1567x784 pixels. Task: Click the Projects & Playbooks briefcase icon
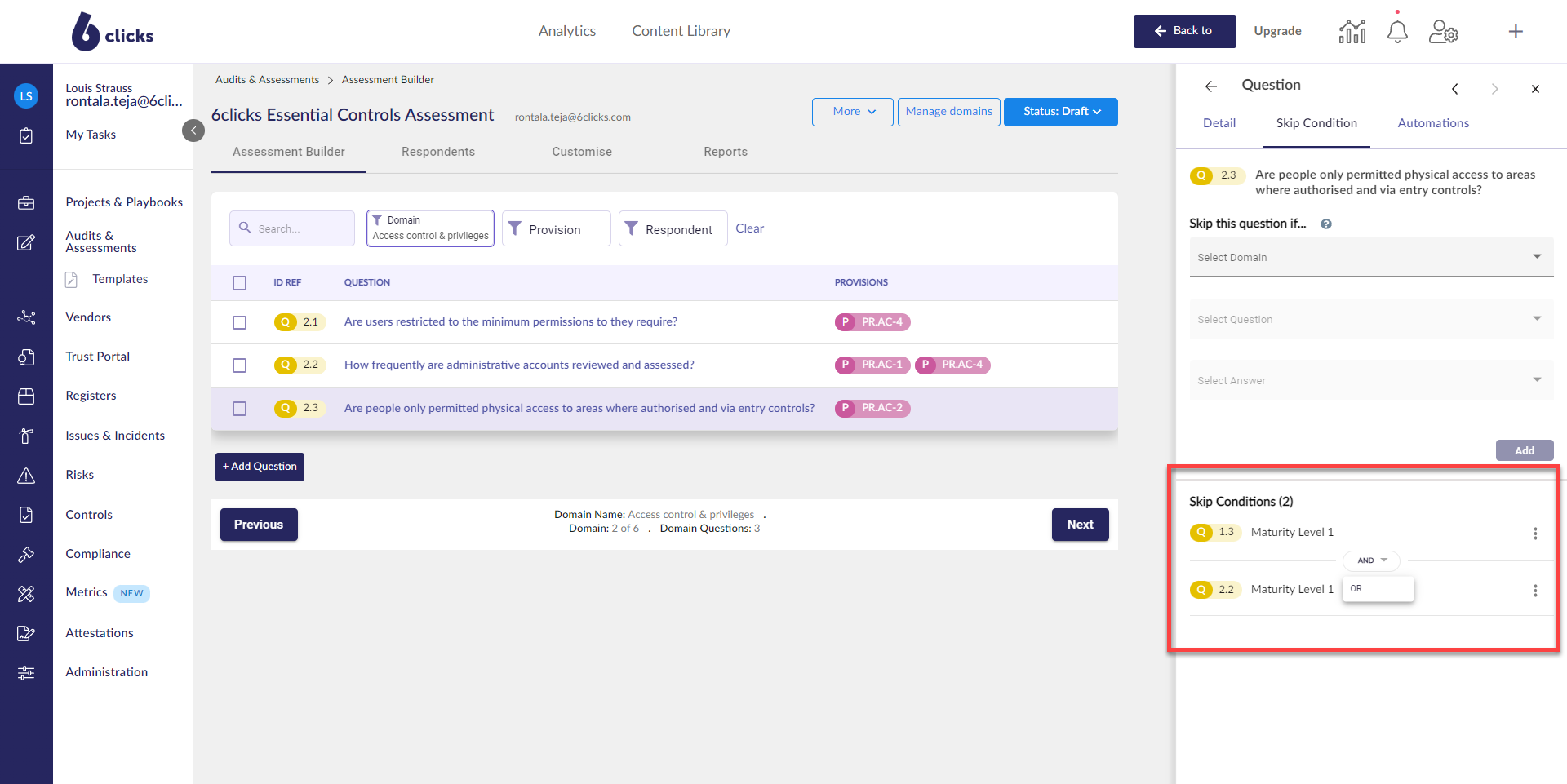pyautogui.click(x=26, y=202)
